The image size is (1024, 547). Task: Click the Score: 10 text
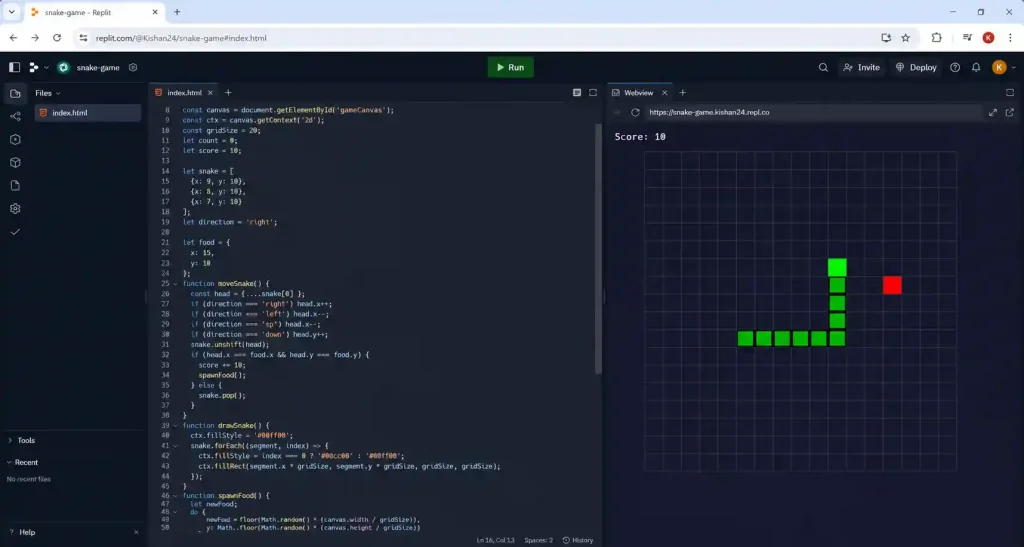point(640,136)
